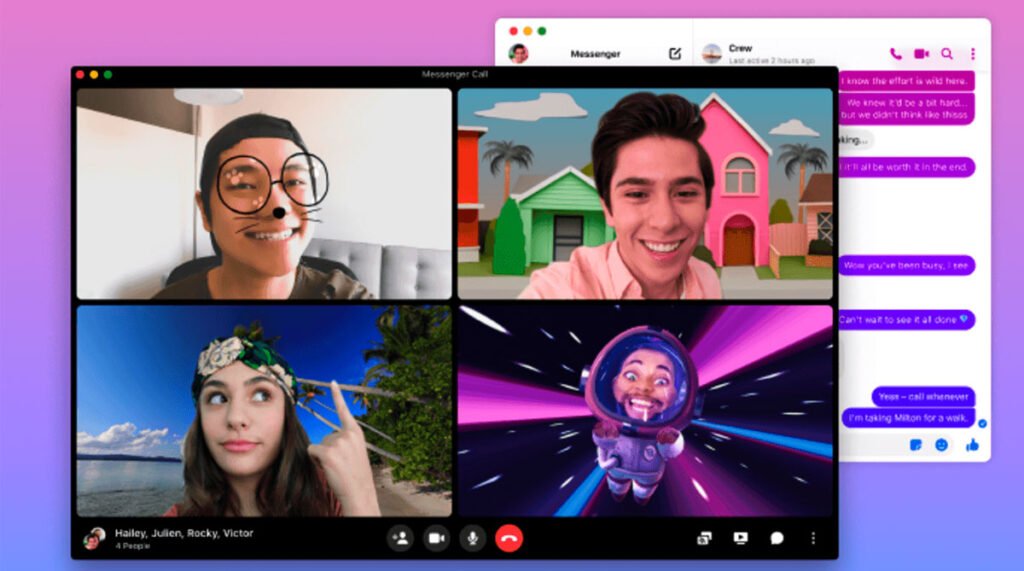The width and height of the screenshot is (1024, 571).
Task: Click the Crew group avatar in chat header
Action: (x=711, y=54)
